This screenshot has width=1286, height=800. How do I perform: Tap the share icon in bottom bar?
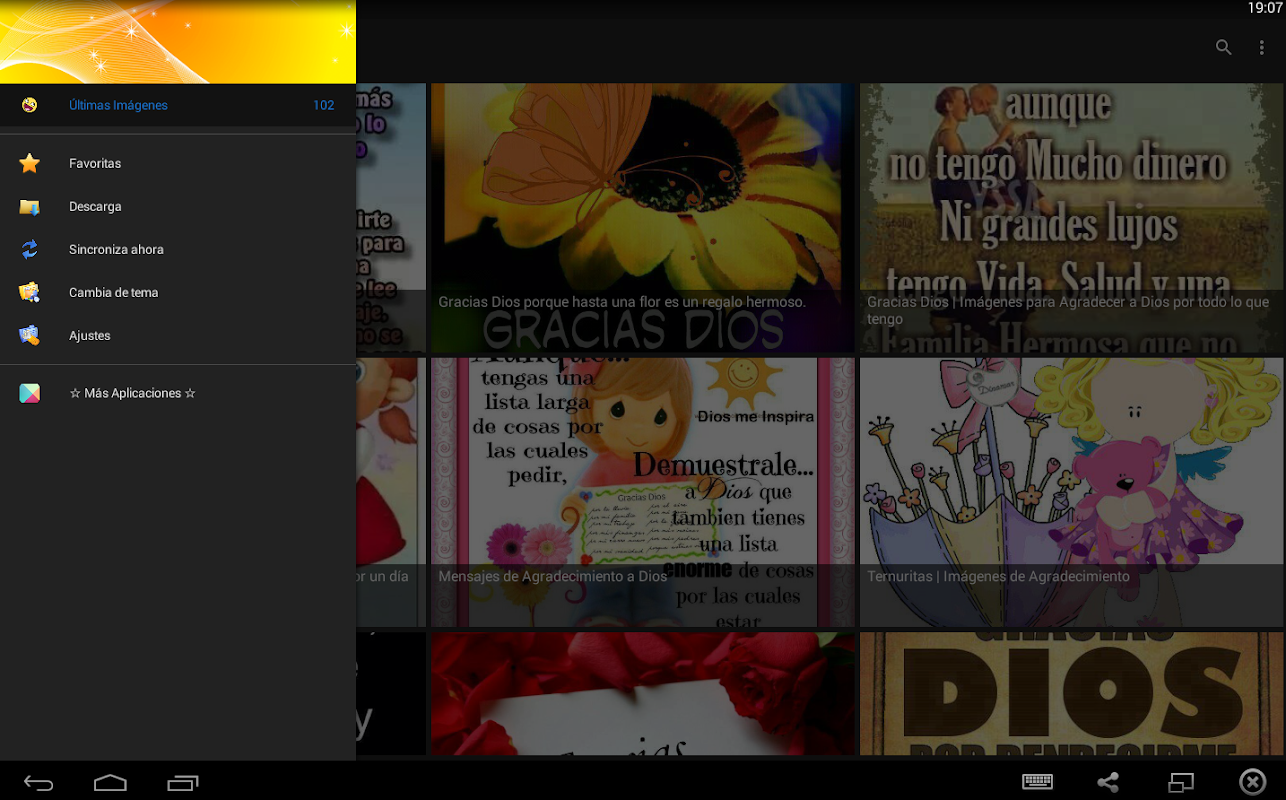tap(1108, 782)
